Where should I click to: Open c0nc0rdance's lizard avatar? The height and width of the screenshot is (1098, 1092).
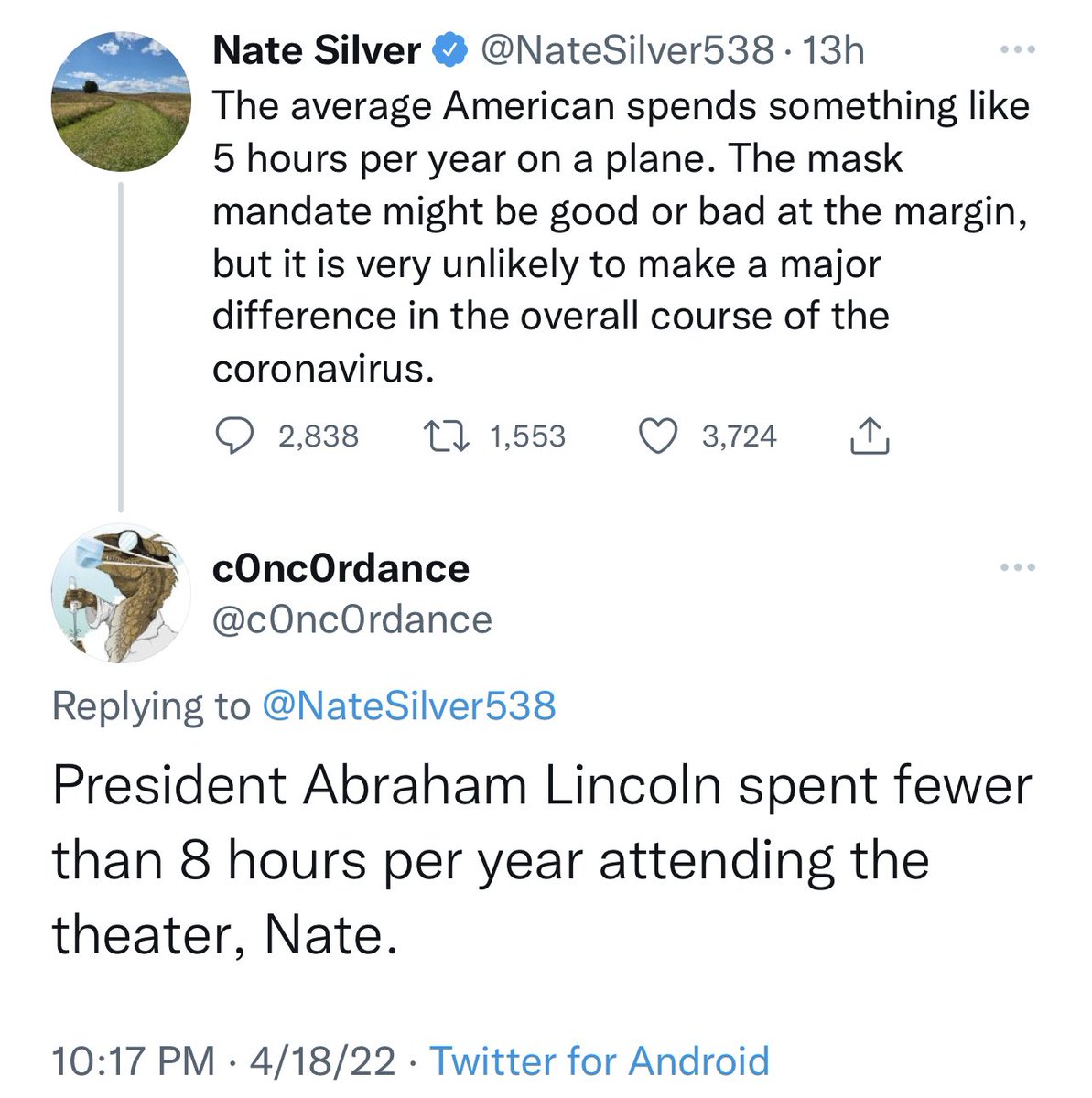coord(120,593)
